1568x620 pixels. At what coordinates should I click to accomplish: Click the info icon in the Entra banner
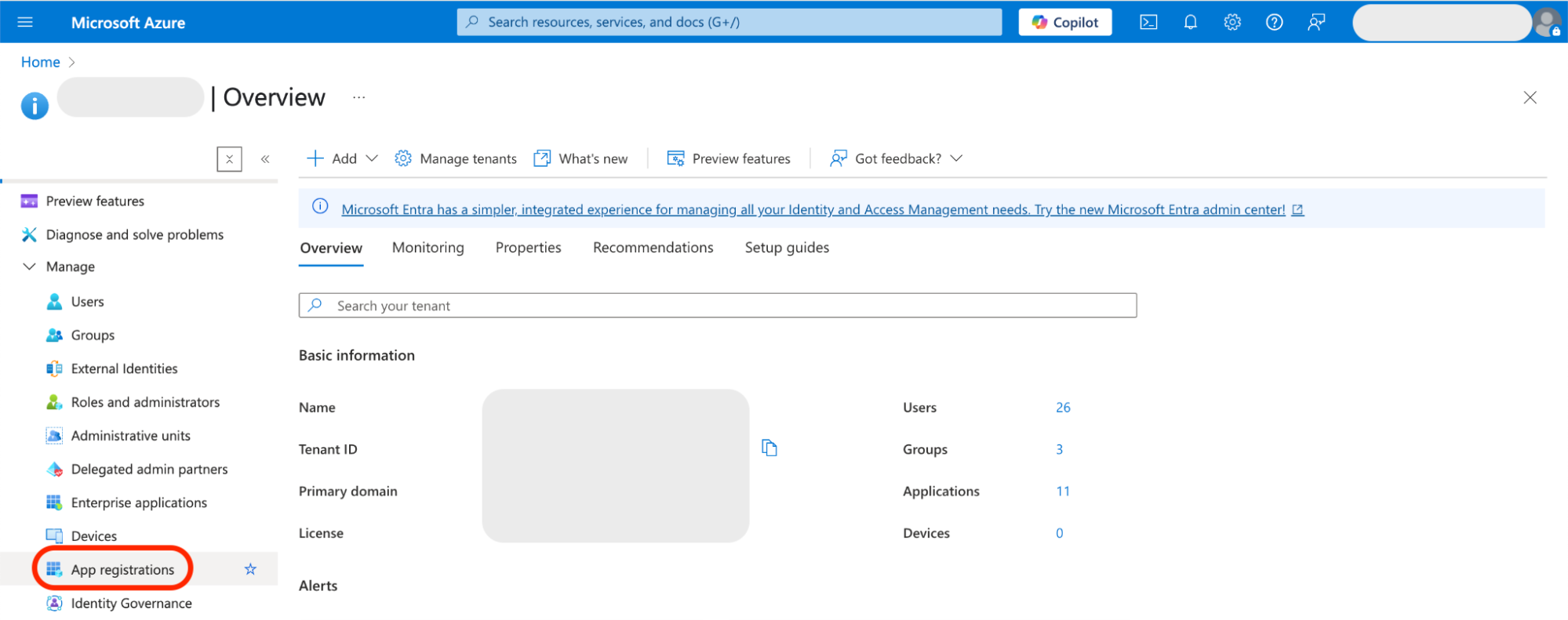(x=320, y=207)
